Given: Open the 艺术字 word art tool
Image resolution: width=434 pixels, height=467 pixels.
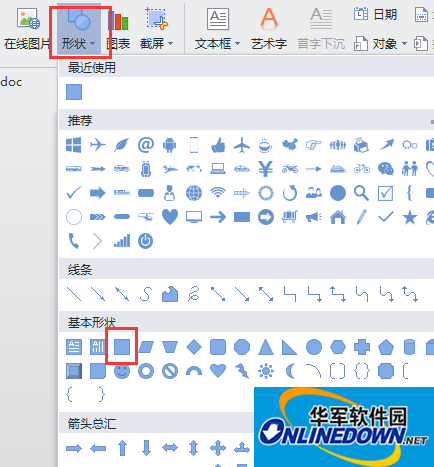Looking at the screenshot, I should pos(269,30).
